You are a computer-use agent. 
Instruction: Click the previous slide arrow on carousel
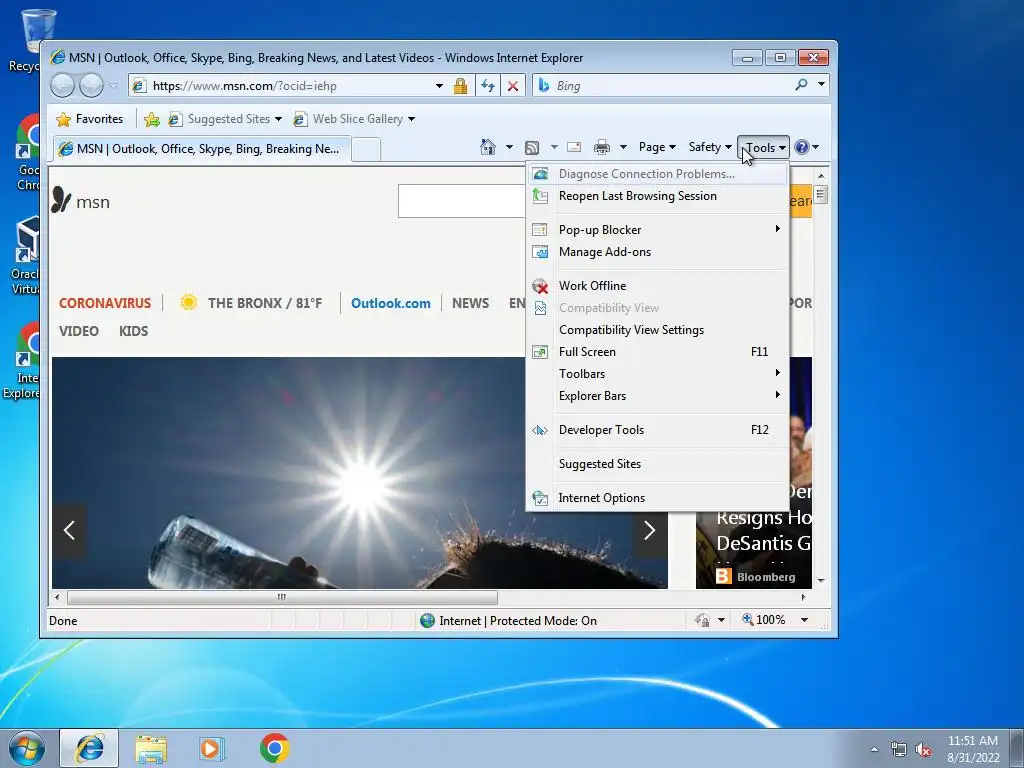[69, 530]
